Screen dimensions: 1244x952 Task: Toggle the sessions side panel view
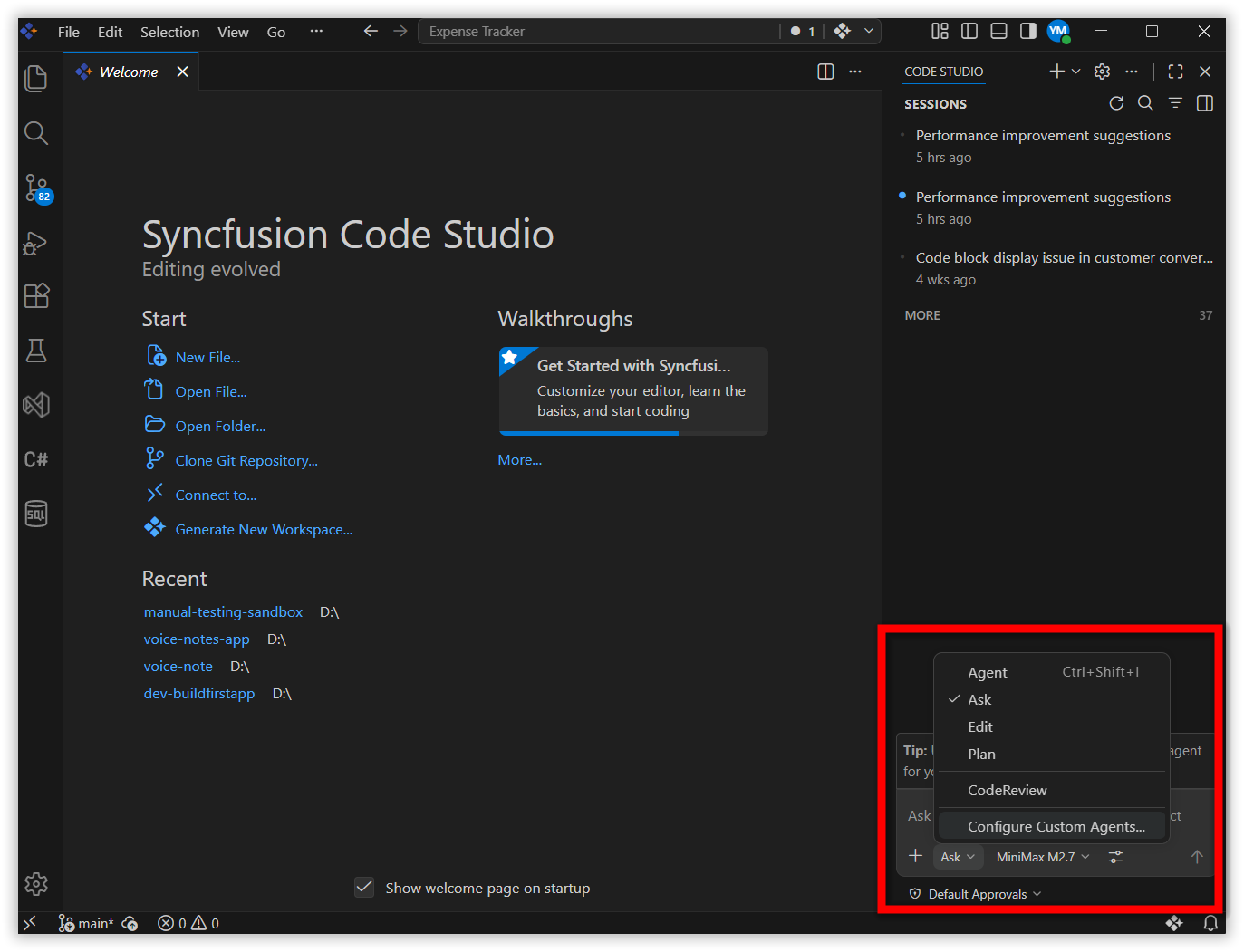click(1205, 103)
